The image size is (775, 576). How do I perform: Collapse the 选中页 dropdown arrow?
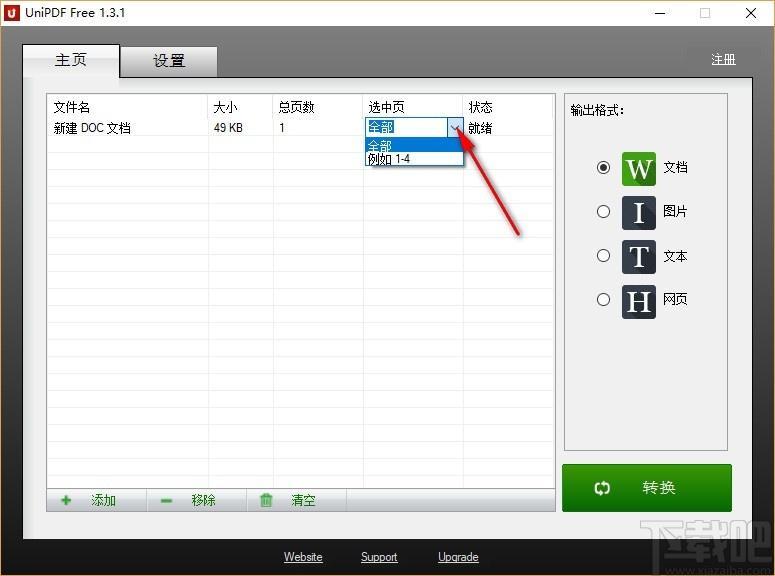click(455, 128)
